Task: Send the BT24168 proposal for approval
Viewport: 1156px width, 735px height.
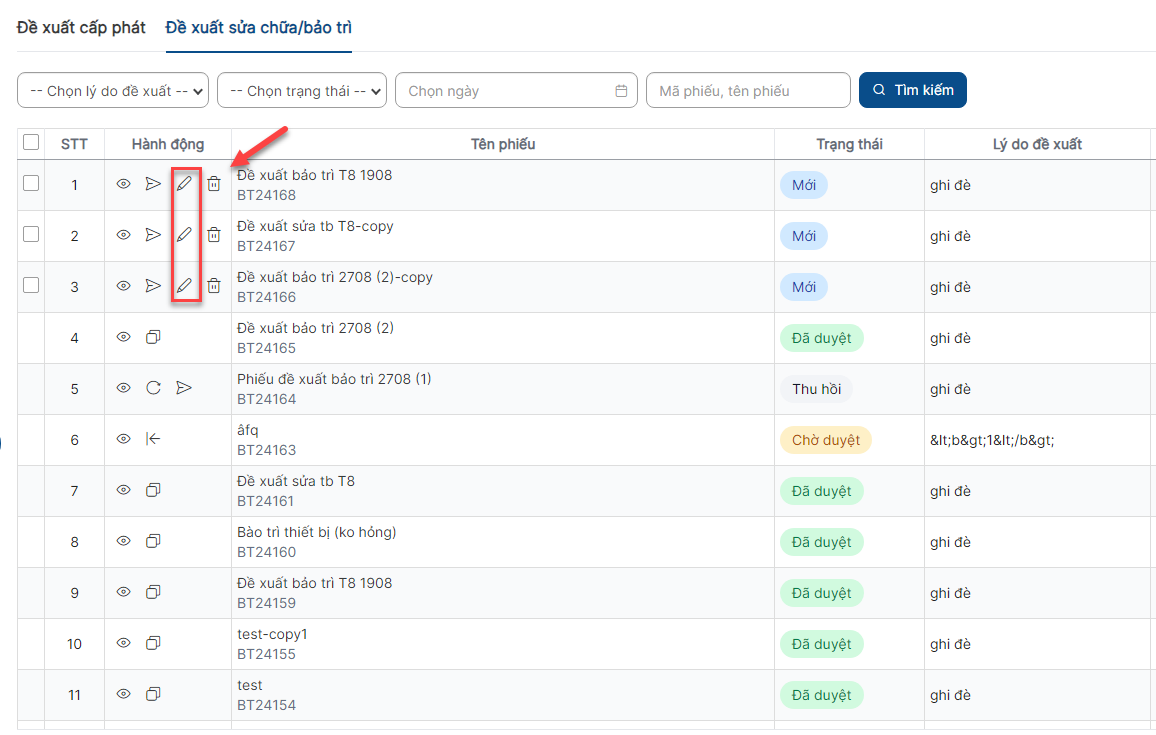Action: [153, 184]
